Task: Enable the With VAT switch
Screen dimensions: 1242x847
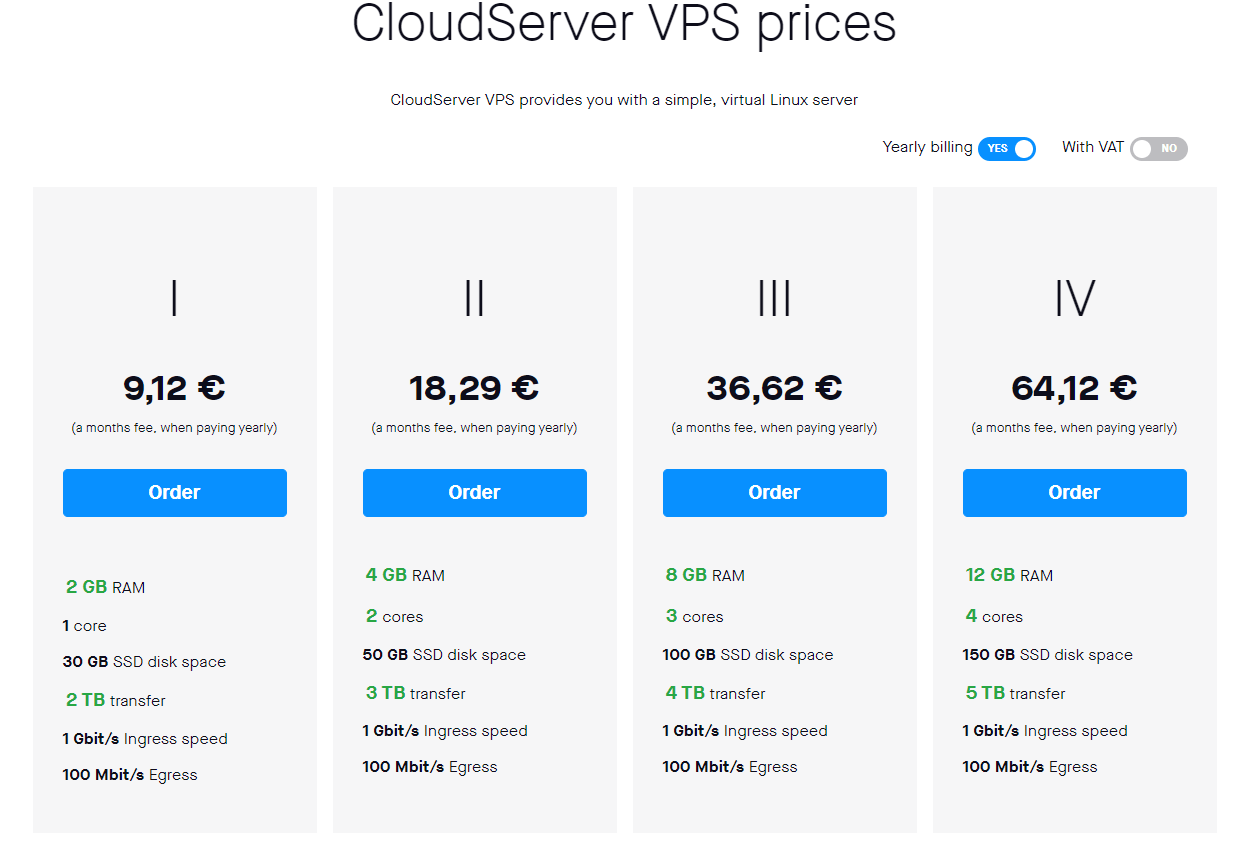Action: (x=1158, y=149)
